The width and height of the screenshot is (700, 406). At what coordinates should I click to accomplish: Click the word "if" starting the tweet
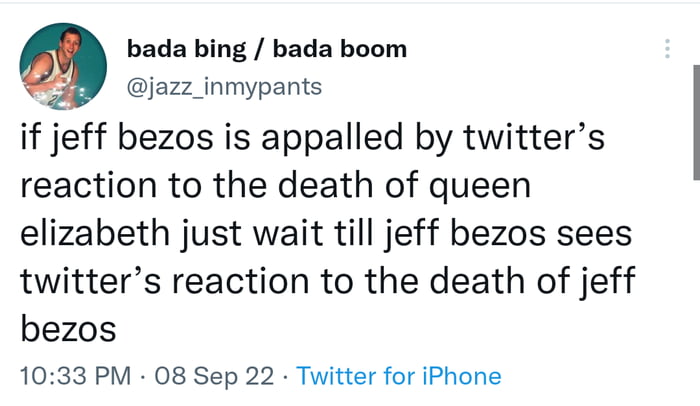[29, 139]
